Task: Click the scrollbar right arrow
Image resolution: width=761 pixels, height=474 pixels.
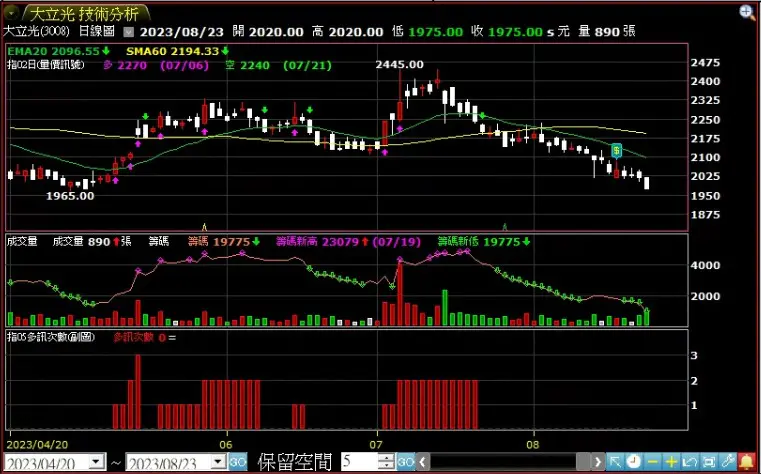Action: (598, 461)
